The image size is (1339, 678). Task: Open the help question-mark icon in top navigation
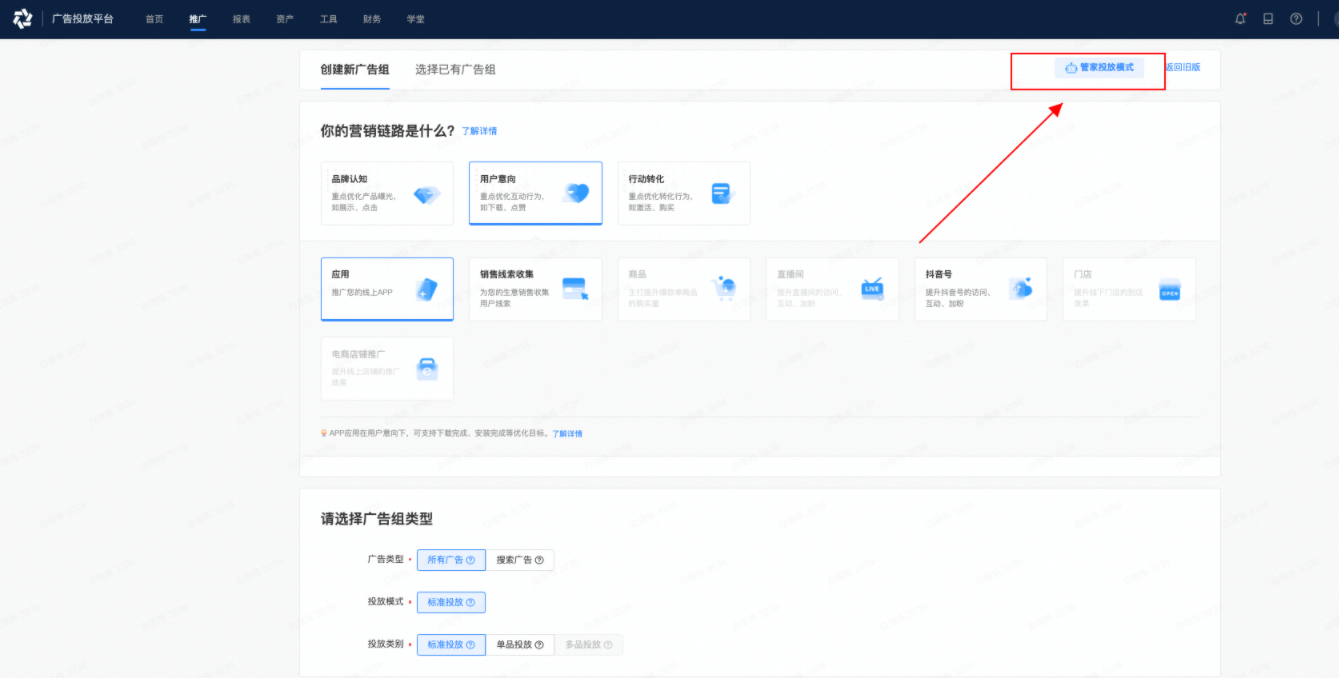(x=1296, y=19)
